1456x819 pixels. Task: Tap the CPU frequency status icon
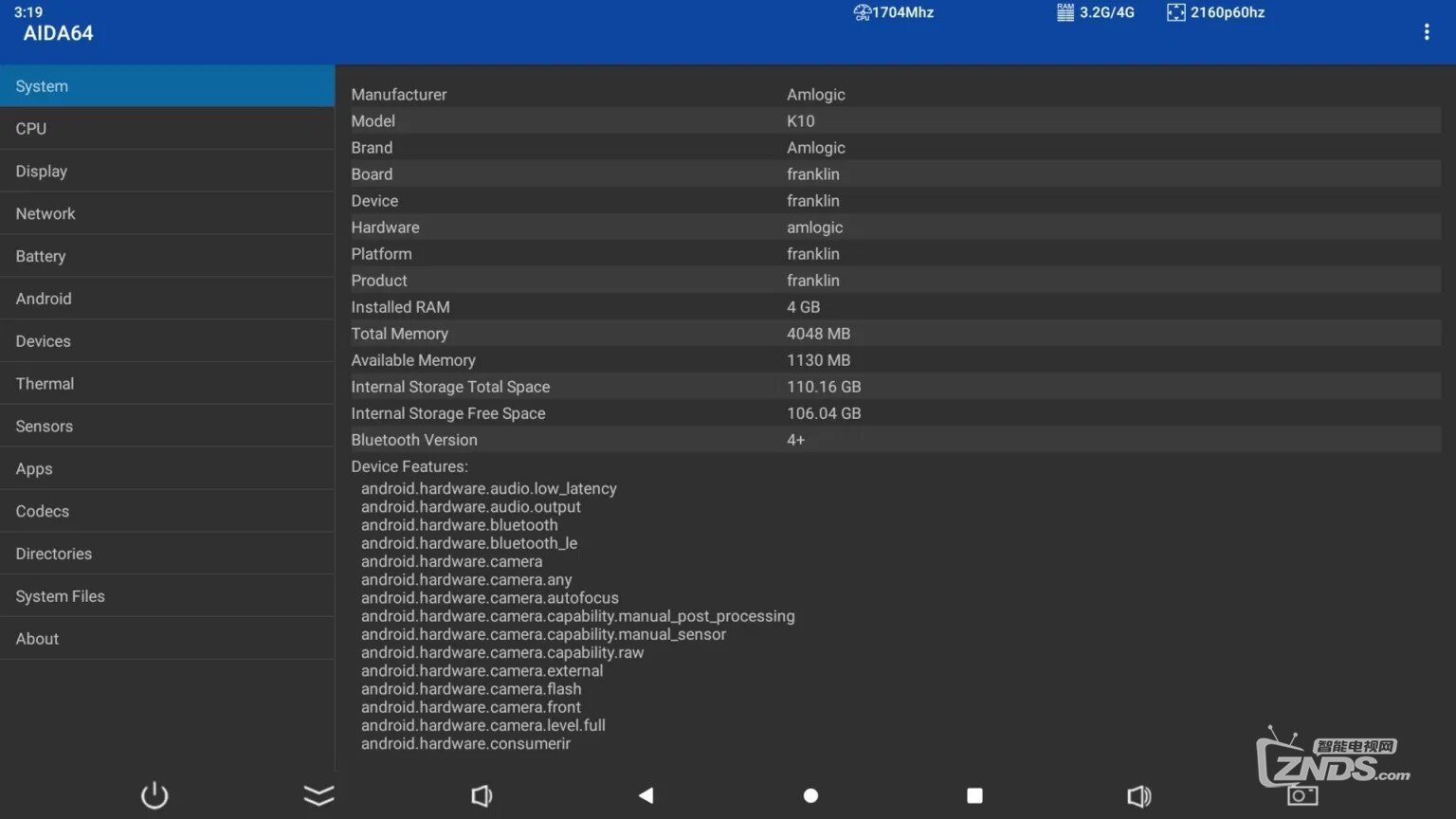[x=862, y=12]
